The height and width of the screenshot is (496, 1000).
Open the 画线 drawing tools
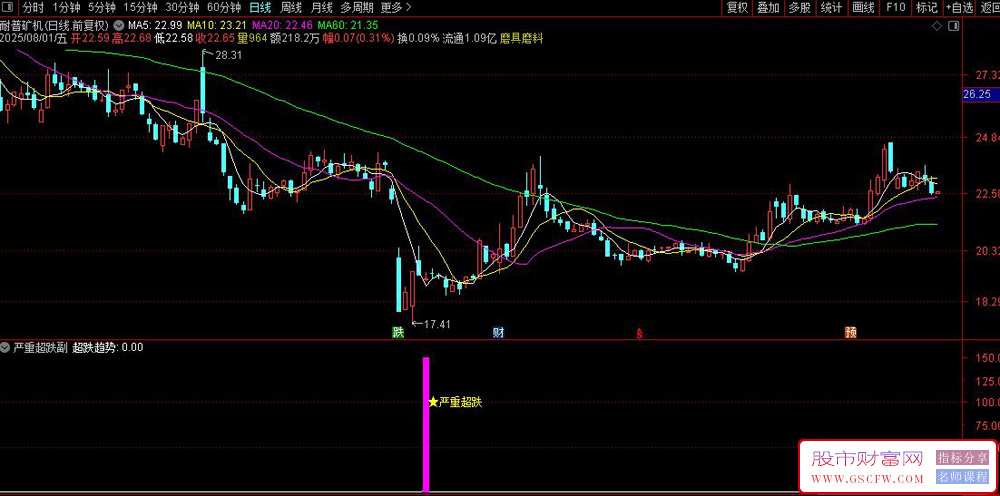(863, 8)
